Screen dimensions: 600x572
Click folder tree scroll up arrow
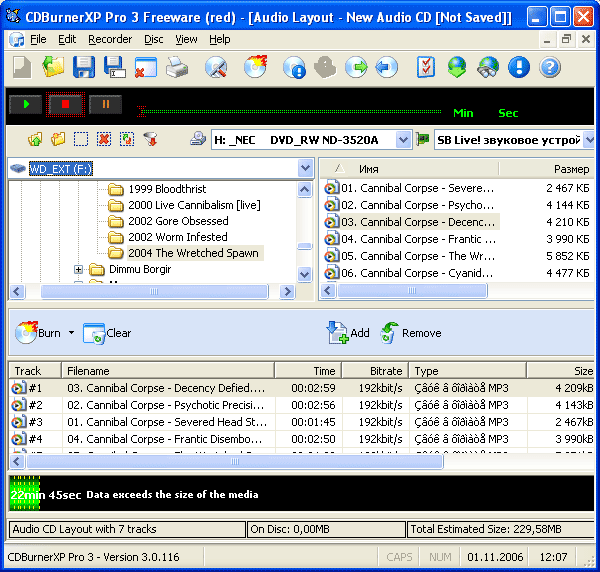point(305,189)
